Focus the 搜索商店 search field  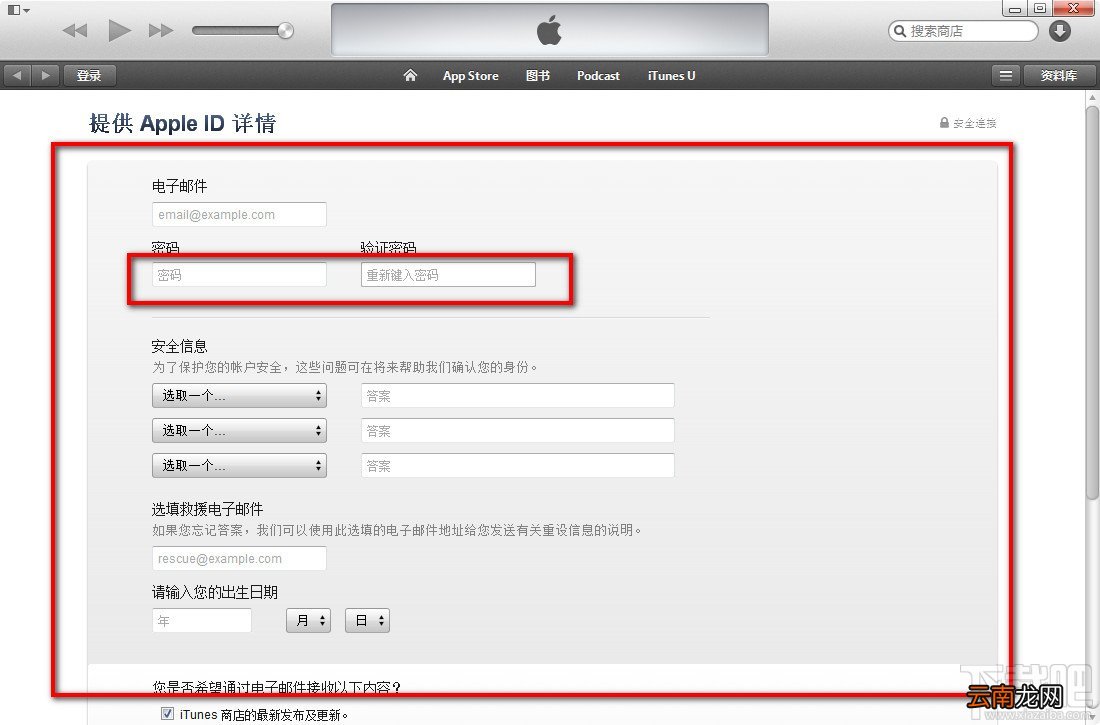coord(962,31)
